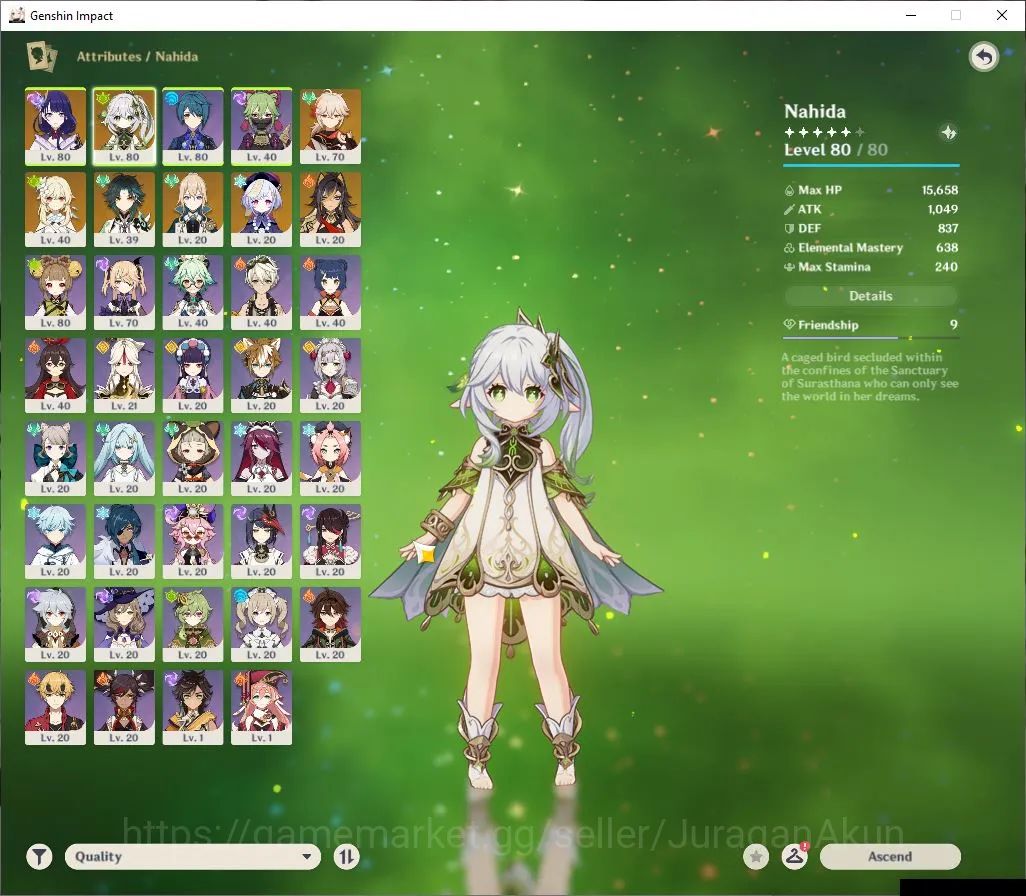Open the character filter funnel
Screen dimensions: 1026x896
coord(39,856)
